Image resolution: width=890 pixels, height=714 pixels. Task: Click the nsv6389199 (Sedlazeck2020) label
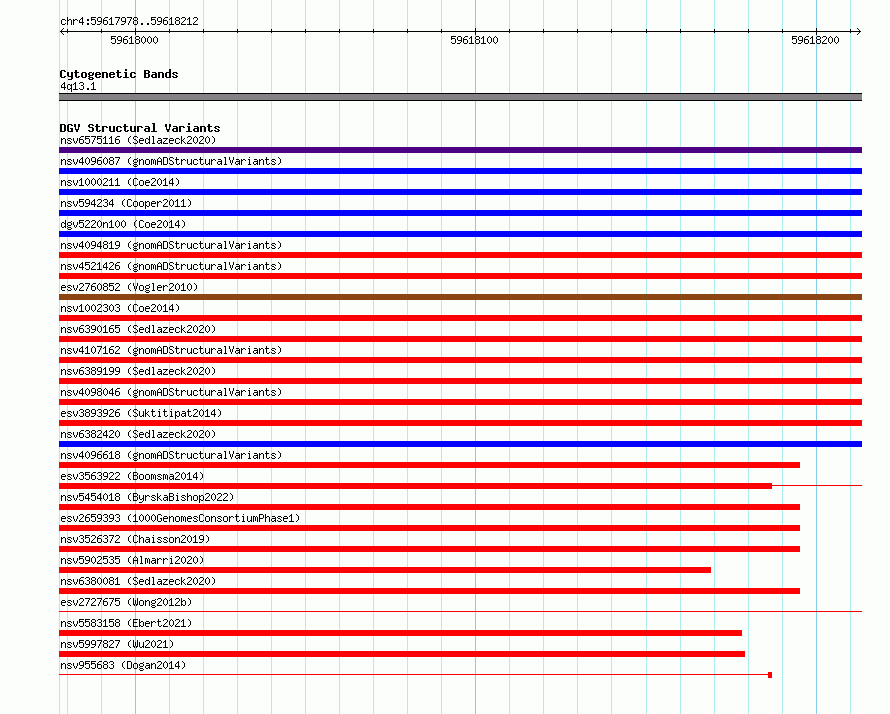138,371
